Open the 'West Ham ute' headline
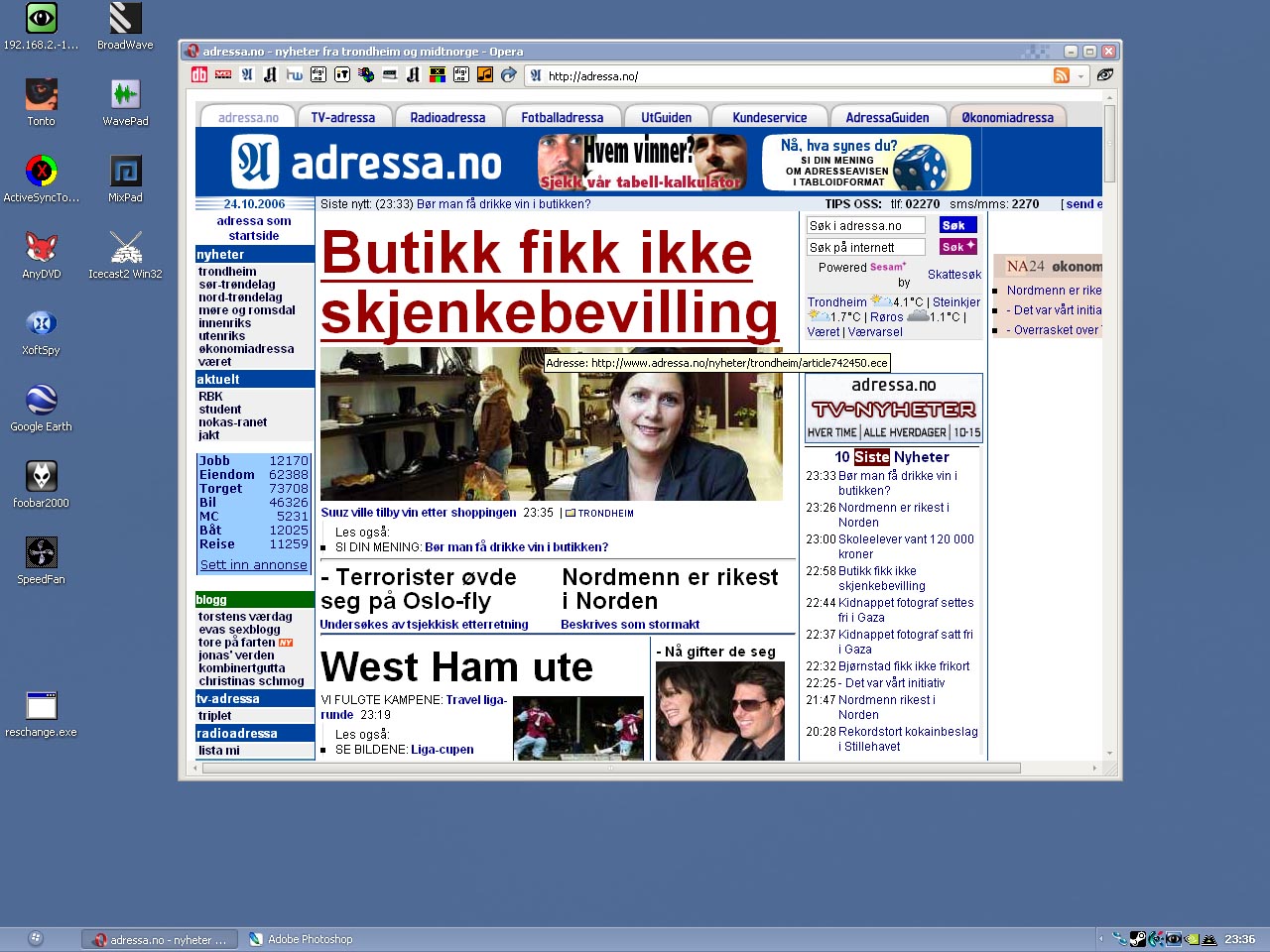Screen dimensions: 1270x952 (456, 666)
